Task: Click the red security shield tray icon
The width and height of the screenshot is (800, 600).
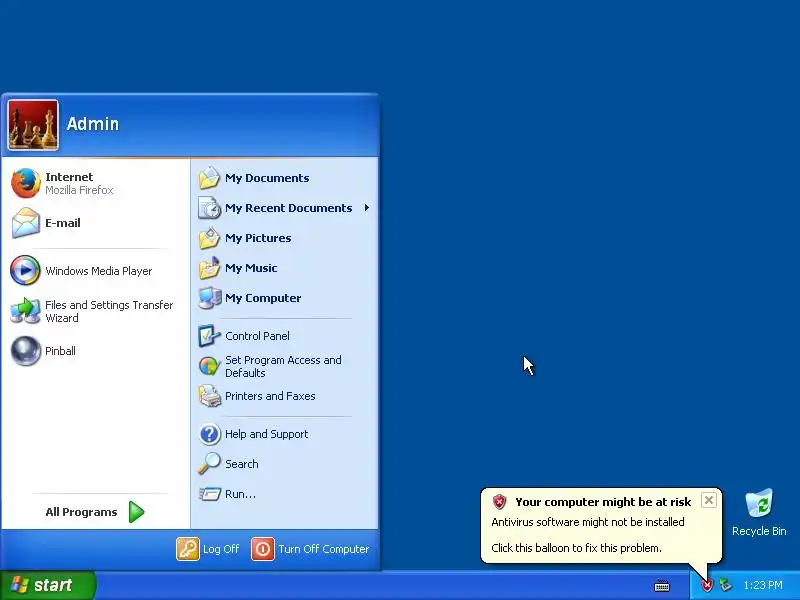Action: [x=707, y=585]
